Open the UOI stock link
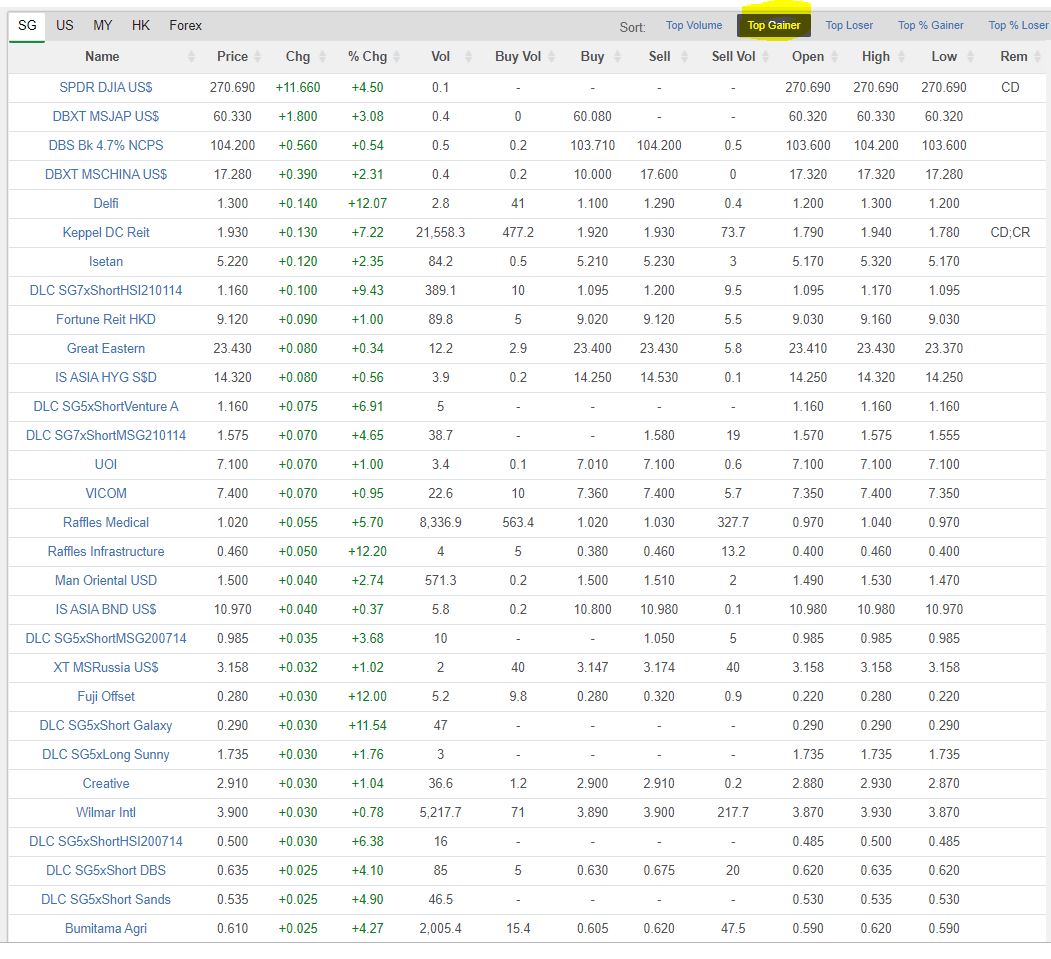 106,464
